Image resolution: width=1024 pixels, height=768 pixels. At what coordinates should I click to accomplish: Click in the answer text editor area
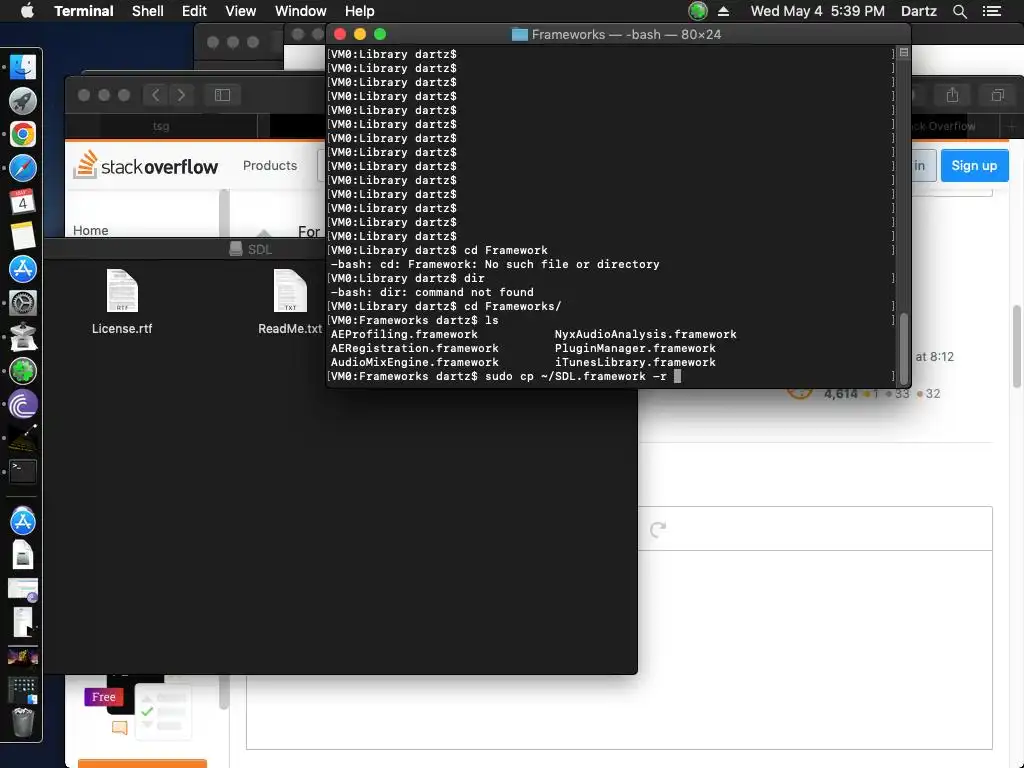(619, 649)
